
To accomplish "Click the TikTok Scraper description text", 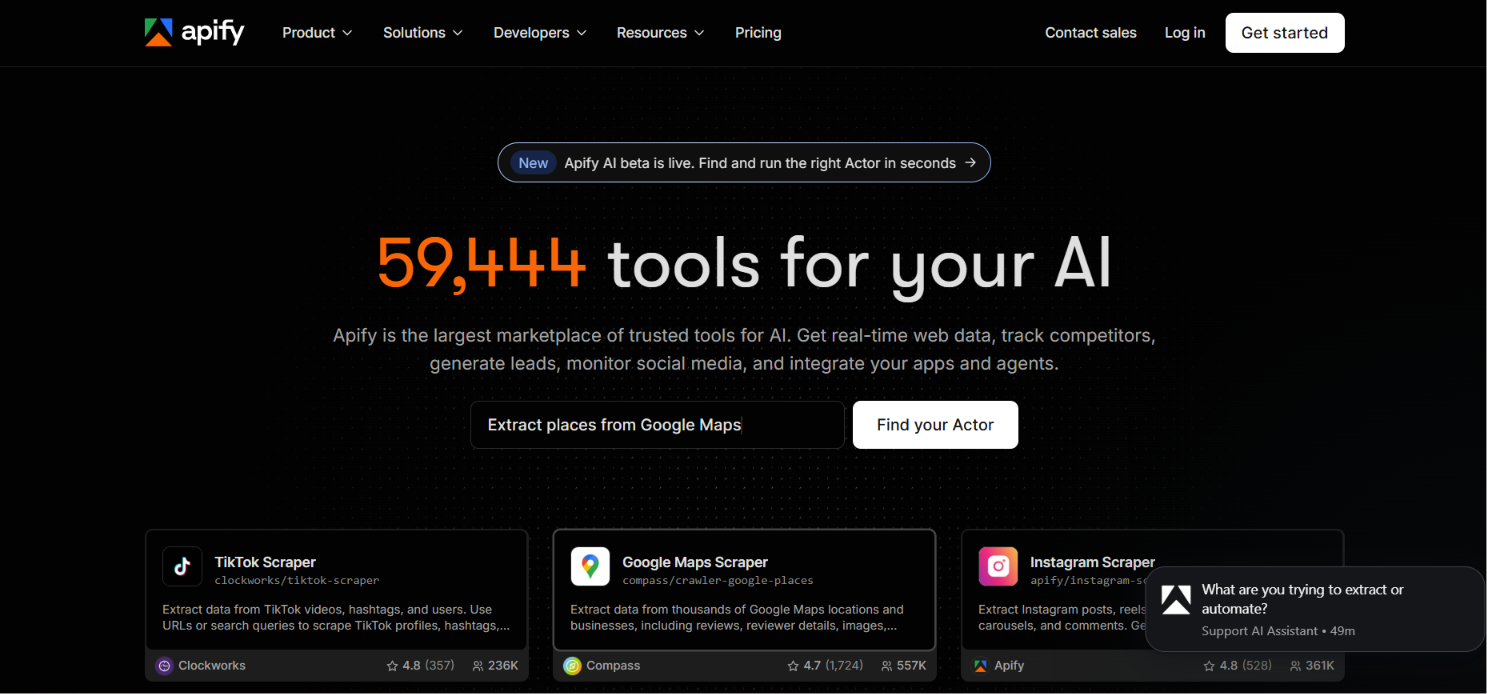I will 337,617.
